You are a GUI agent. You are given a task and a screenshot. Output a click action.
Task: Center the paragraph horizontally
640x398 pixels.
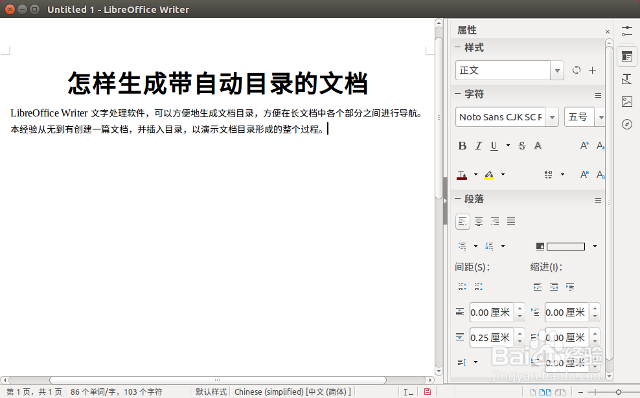479,222
